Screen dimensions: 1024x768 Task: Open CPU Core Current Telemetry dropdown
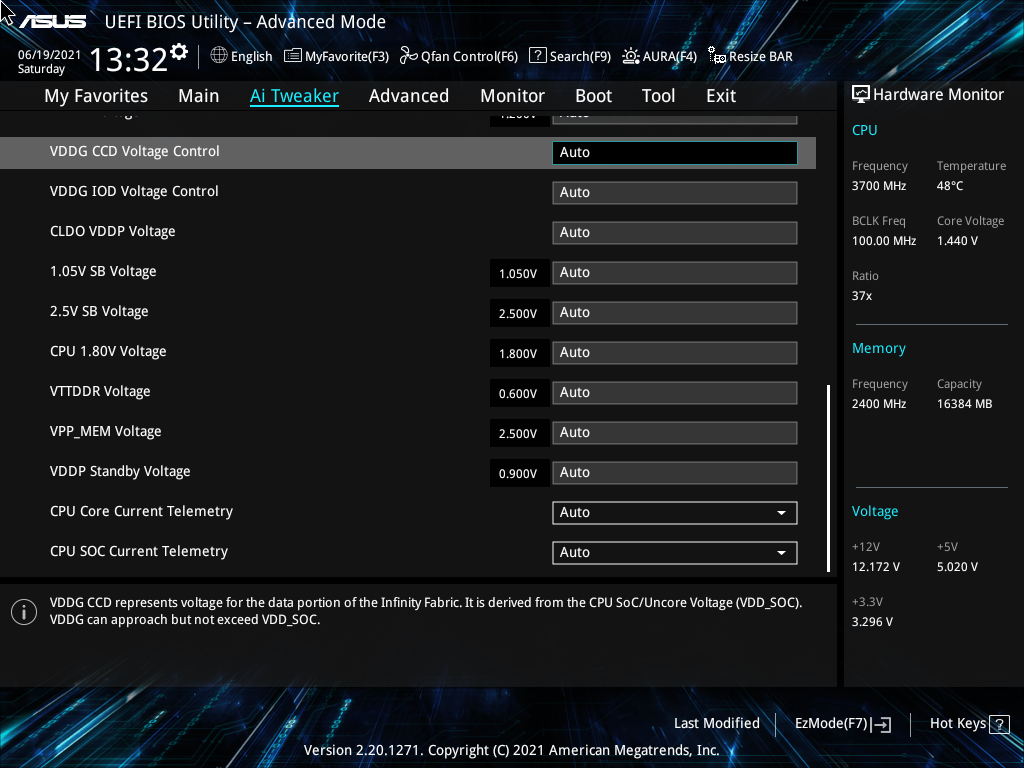tap(674, 512)
